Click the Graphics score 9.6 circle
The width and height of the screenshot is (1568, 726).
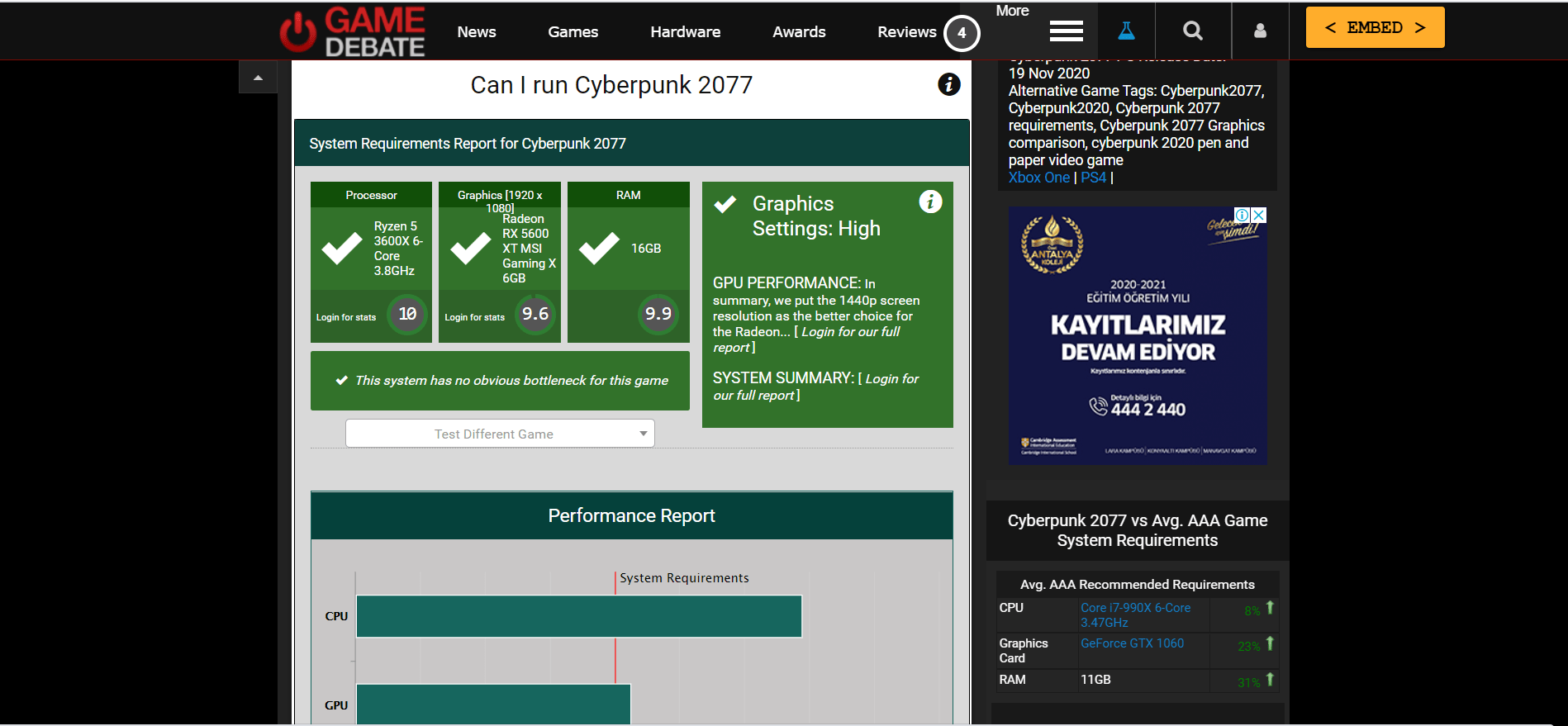535,314
